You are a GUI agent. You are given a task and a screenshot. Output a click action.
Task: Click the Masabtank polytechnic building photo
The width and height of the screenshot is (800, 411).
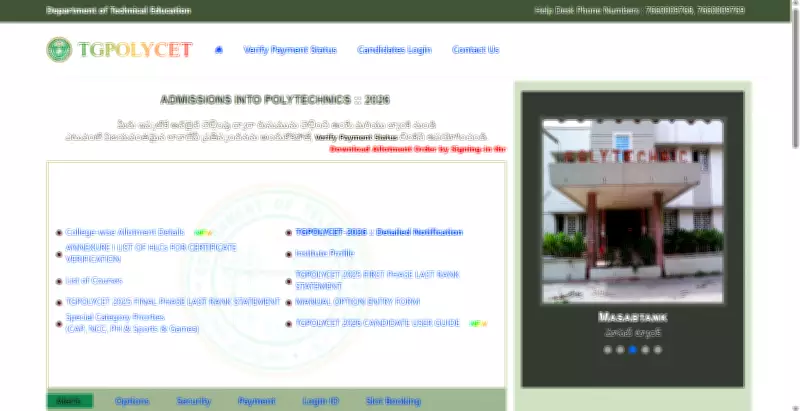[633, 211]
